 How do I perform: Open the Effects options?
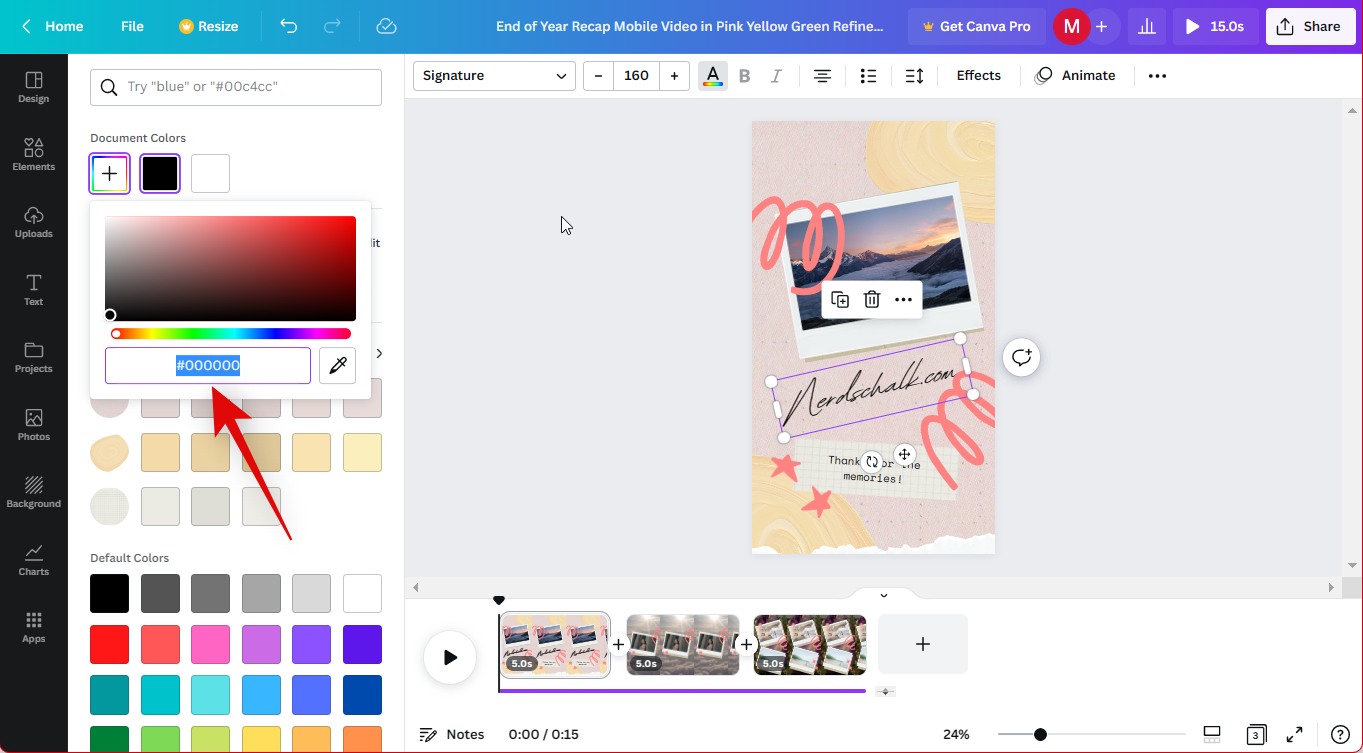[978, 76]
